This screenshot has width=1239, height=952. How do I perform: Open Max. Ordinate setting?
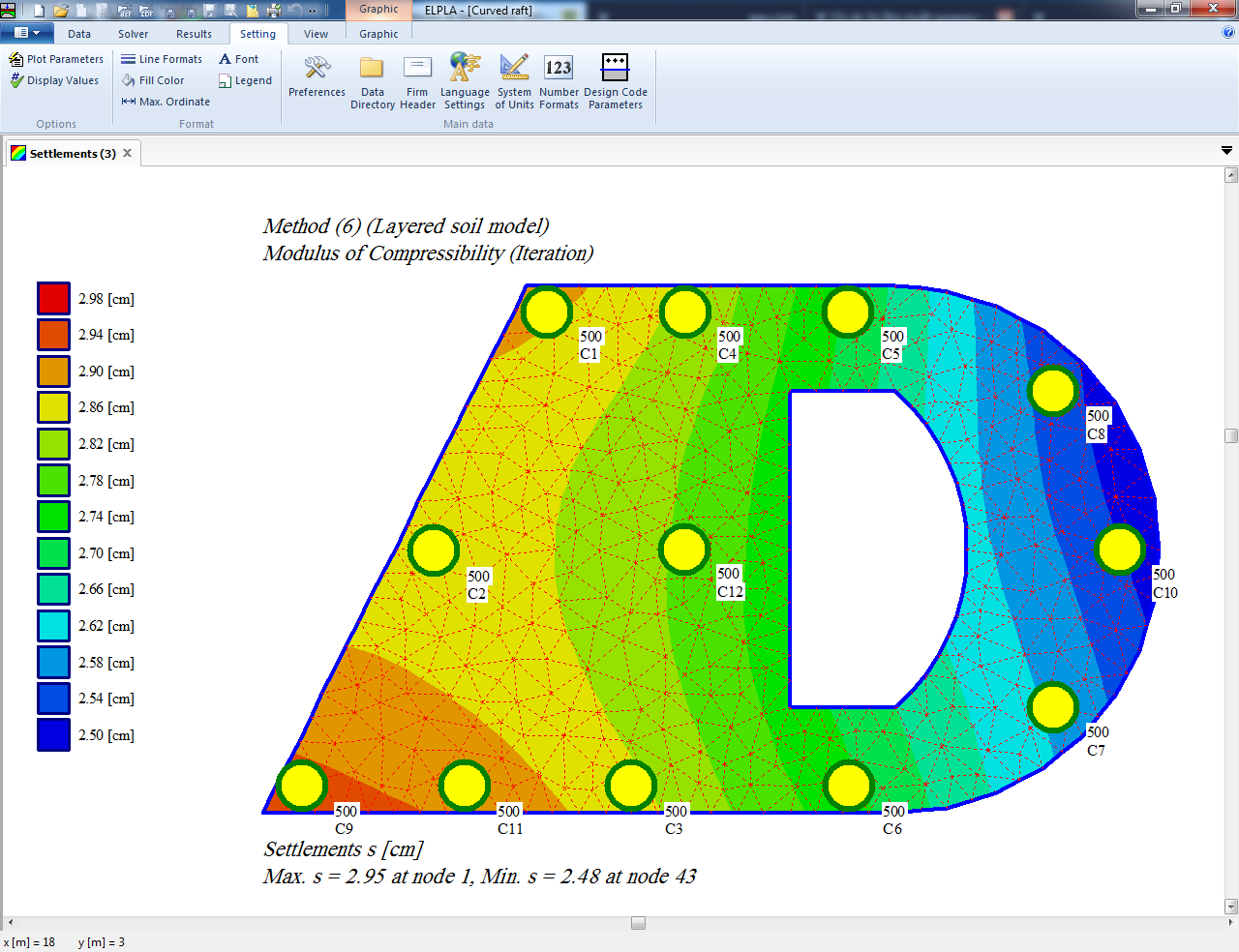pyautogui.click(x=166, y=102)
